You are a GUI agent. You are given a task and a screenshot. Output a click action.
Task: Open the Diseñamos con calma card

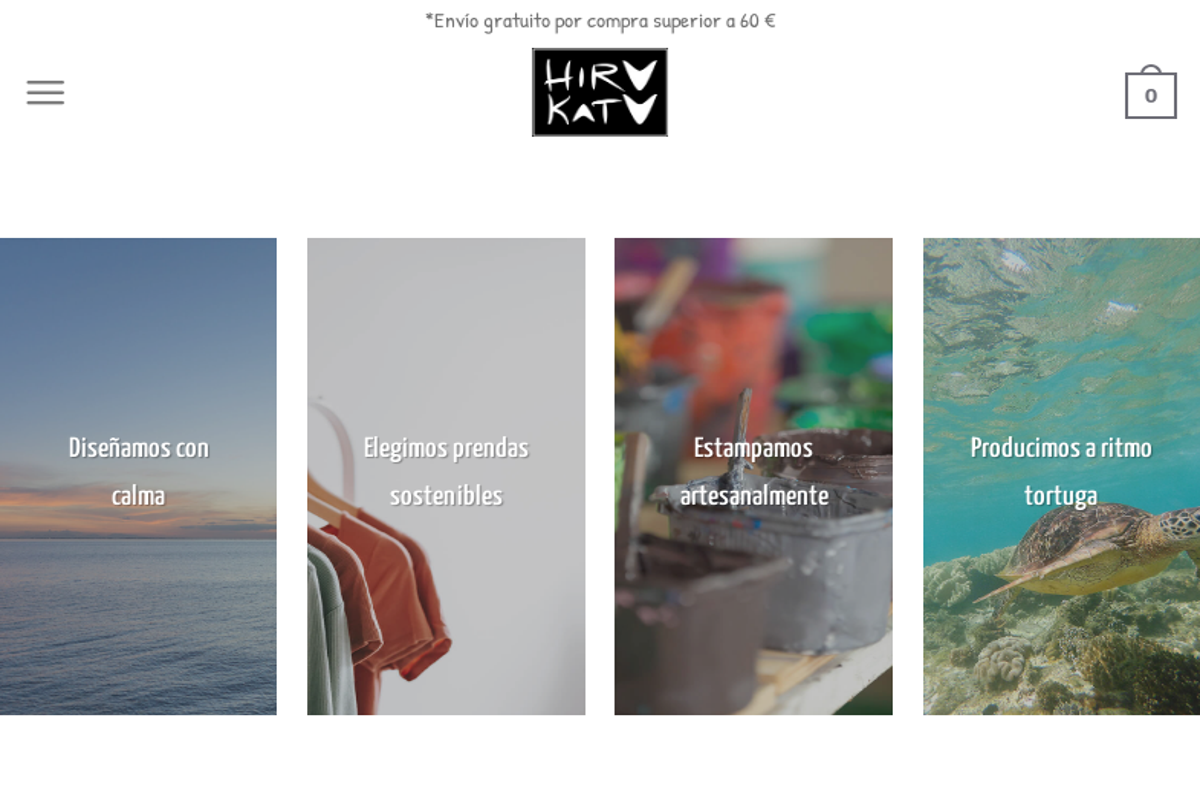click(x=138, y=476)
